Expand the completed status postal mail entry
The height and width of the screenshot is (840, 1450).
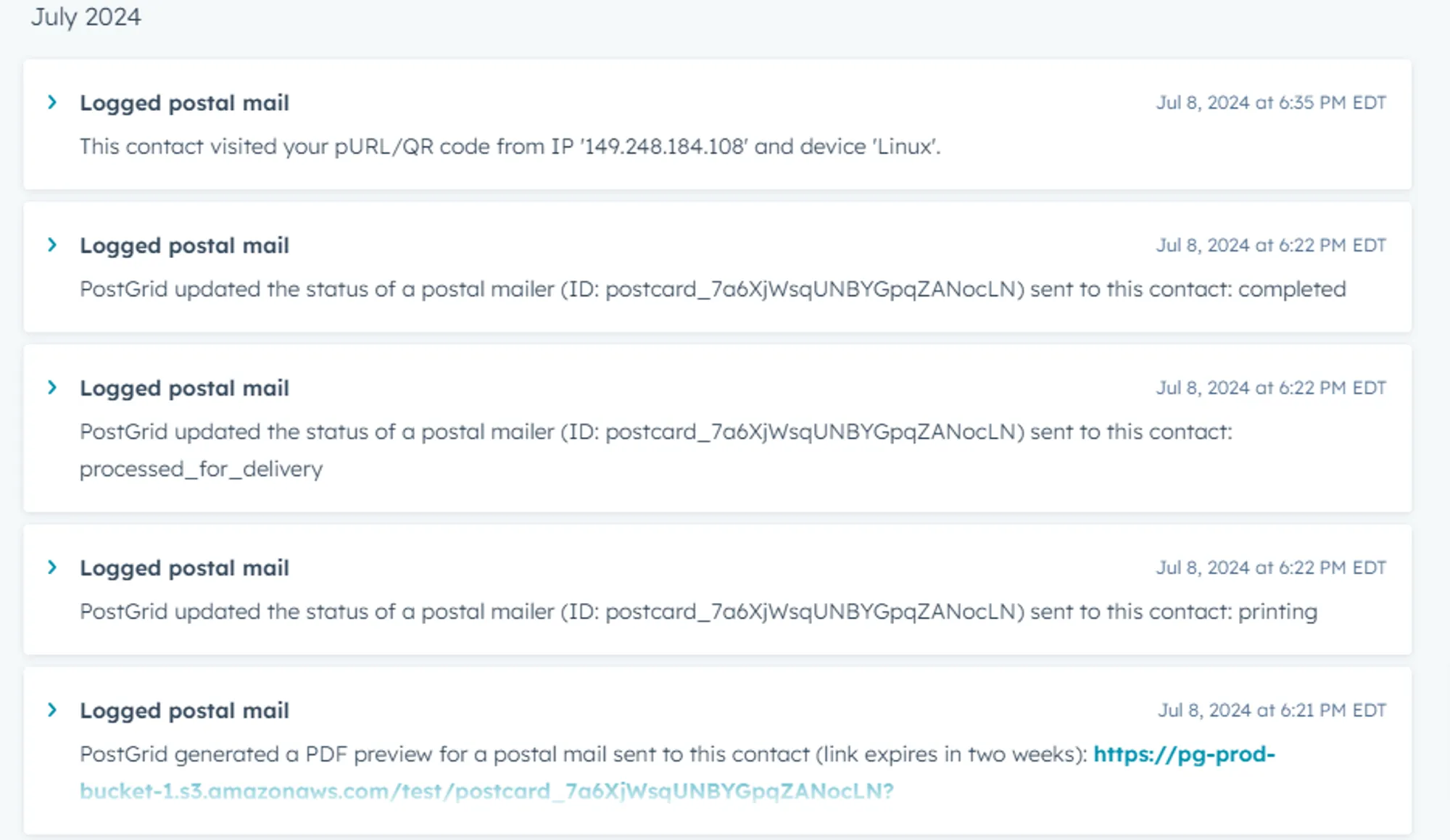tap(54, 245)
